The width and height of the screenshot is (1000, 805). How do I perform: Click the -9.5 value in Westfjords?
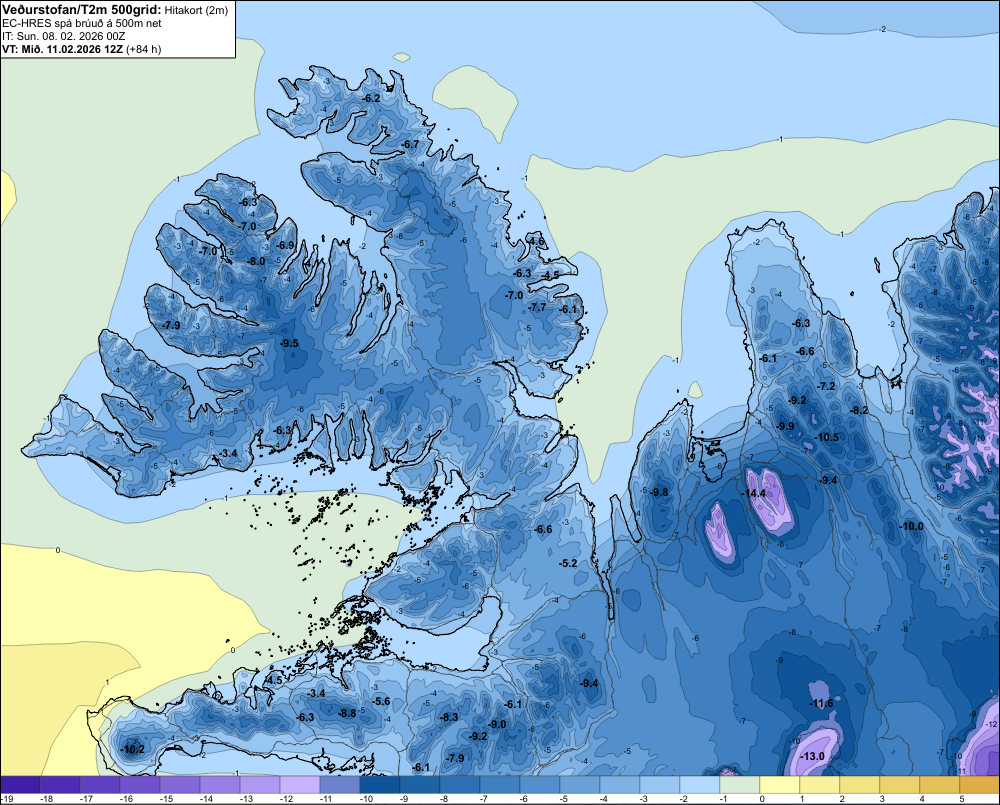(x=289, y=343)
